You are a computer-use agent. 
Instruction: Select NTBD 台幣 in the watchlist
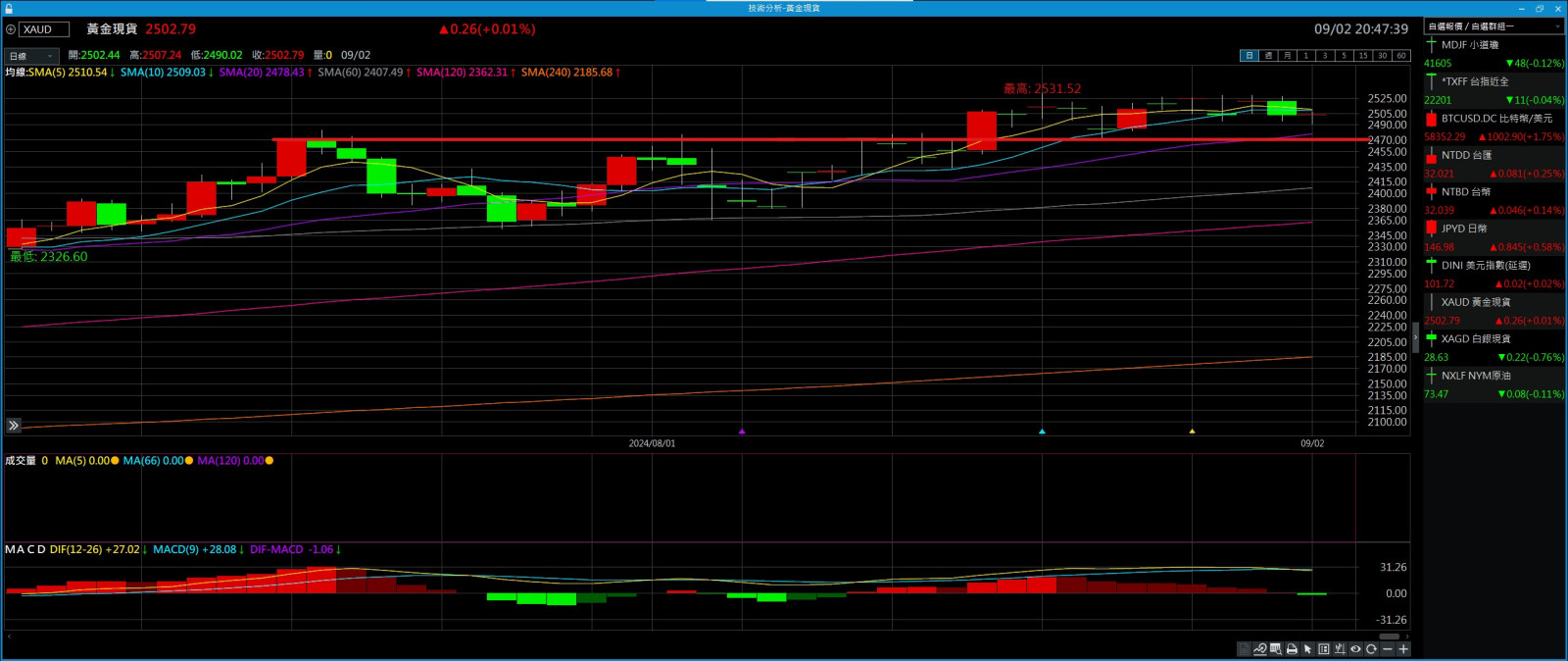click(1494, 200)
